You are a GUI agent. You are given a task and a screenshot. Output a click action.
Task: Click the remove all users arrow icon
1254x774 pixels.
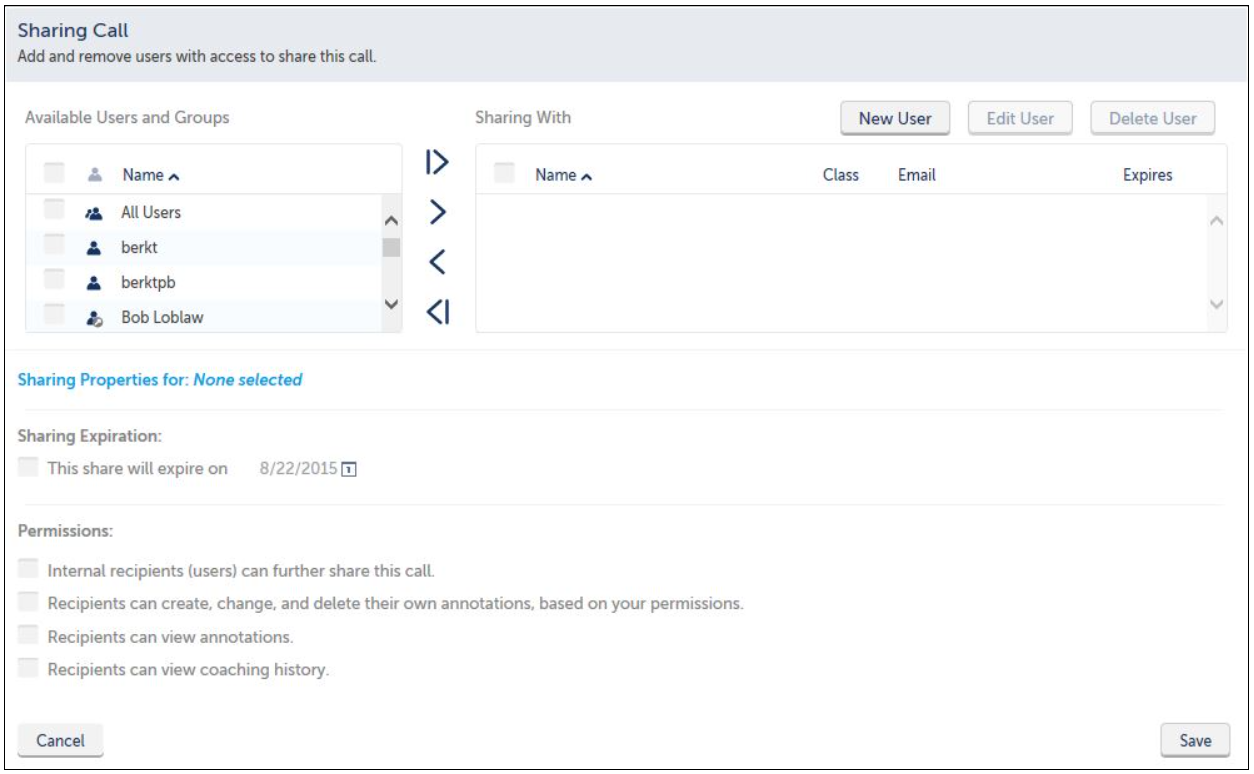437,312
